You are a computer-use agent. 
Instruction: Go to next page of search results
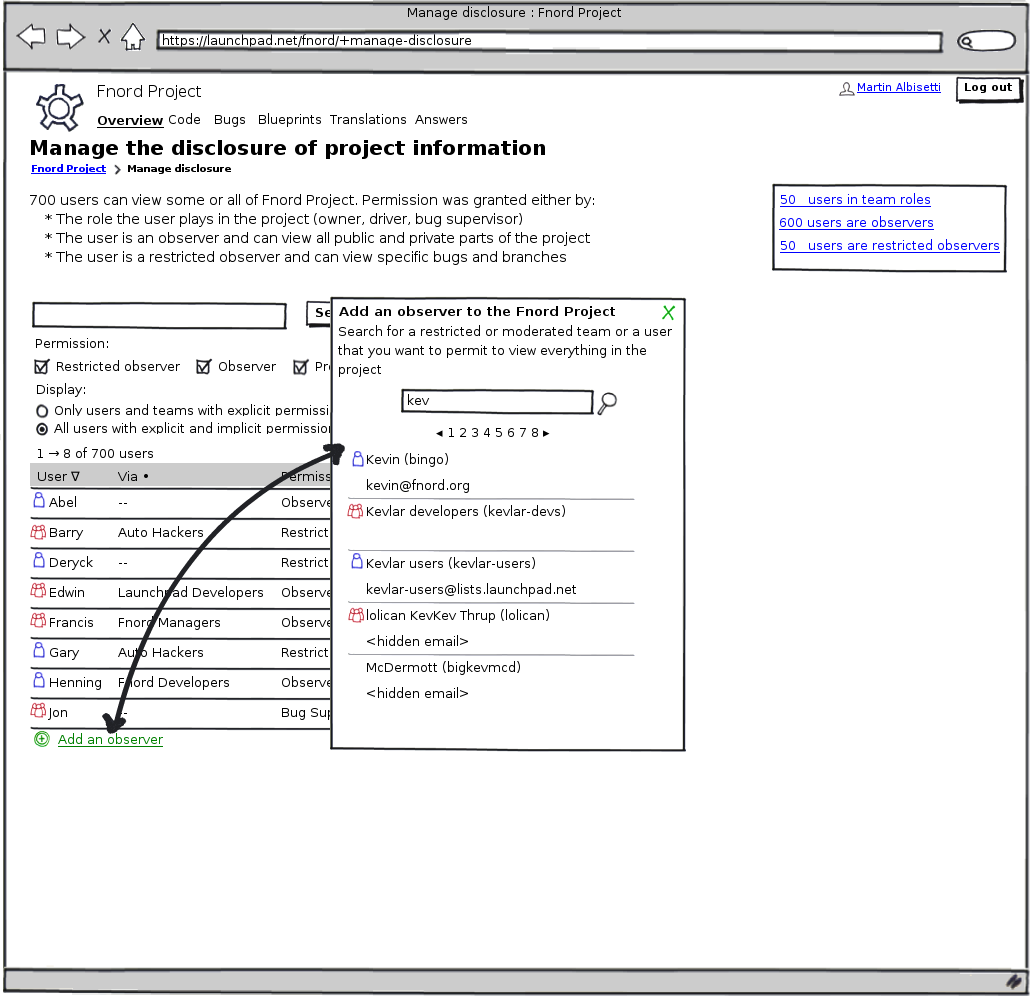(546, 433)
